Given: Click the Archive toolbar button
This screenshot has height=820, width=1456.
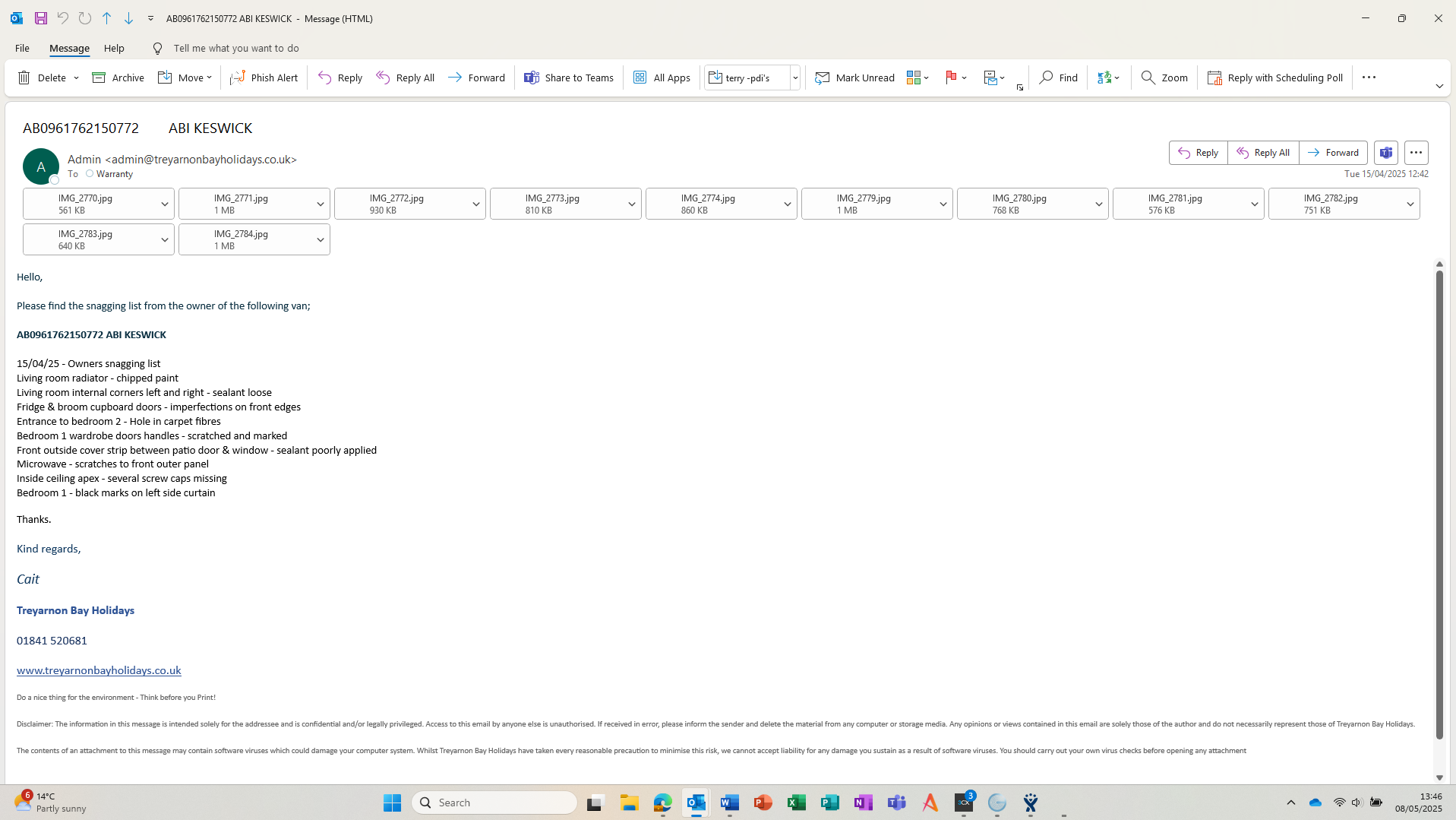Looking at the screenshot, I should tap(118, 78).
